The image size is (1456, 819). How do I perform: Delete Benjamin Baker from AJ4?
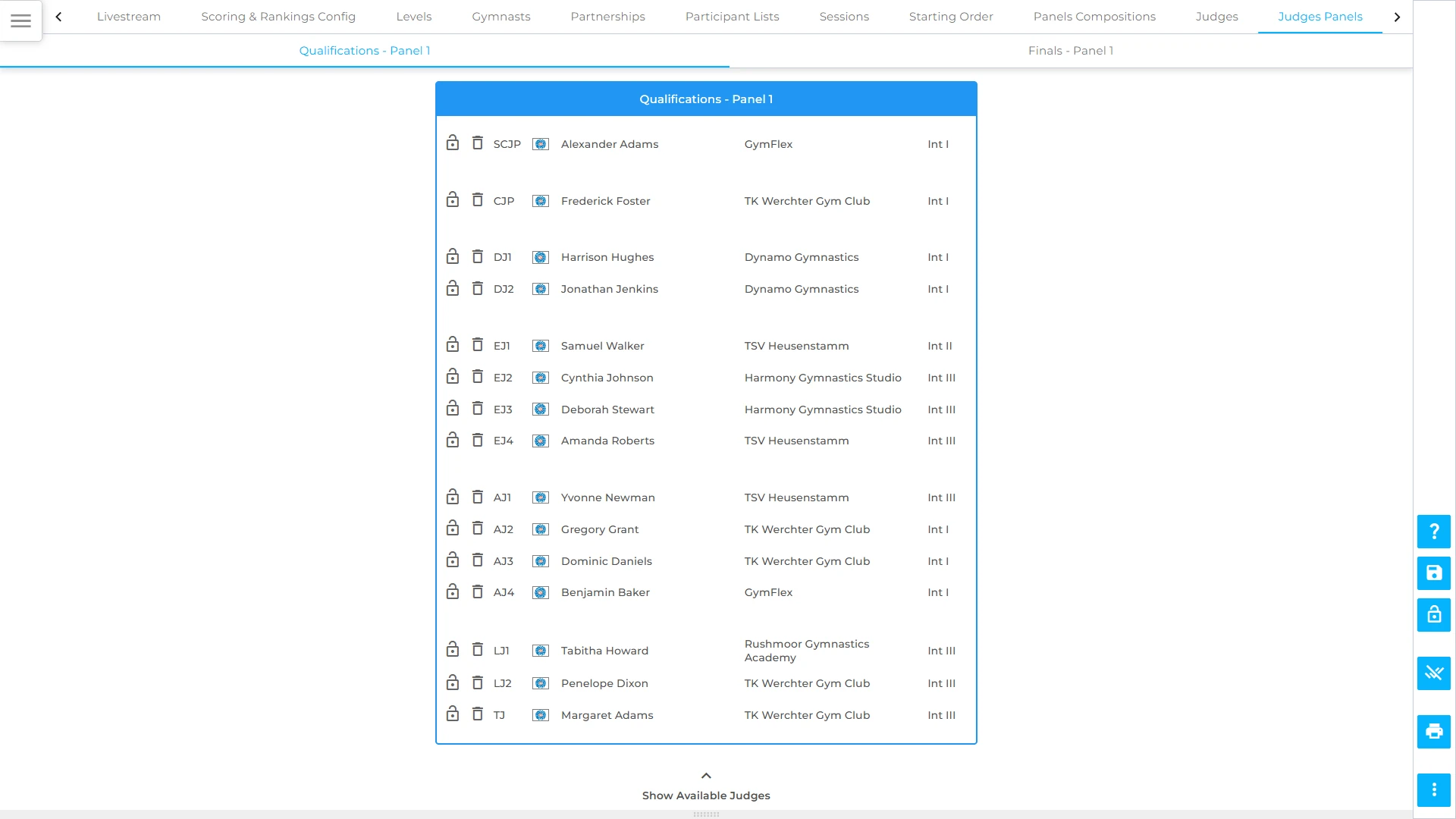(x=478, y=591)
